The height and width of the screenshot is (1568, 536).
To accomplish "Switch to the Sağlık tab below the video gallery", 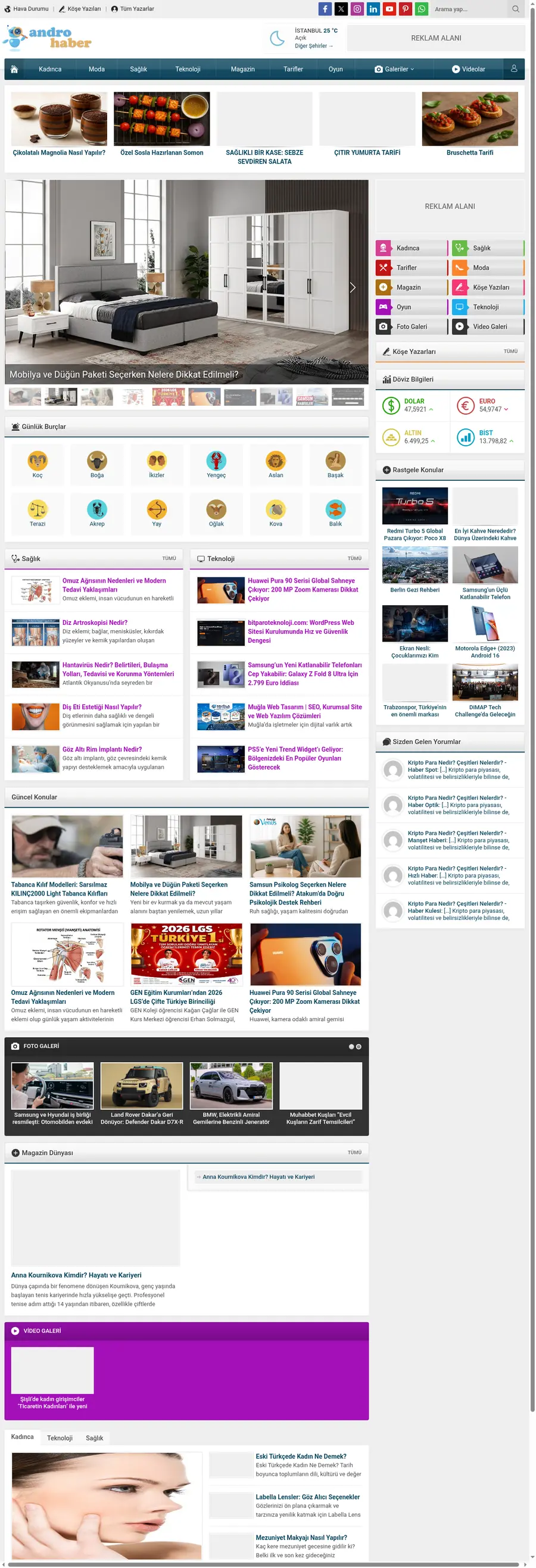I will 95,1438.
